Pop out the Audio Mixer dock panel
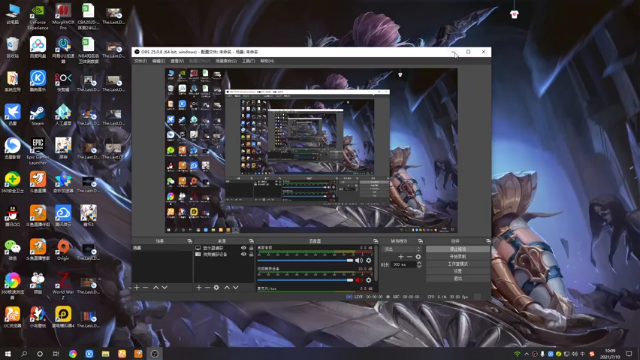 pyautogui.click(x=376, y=241)
